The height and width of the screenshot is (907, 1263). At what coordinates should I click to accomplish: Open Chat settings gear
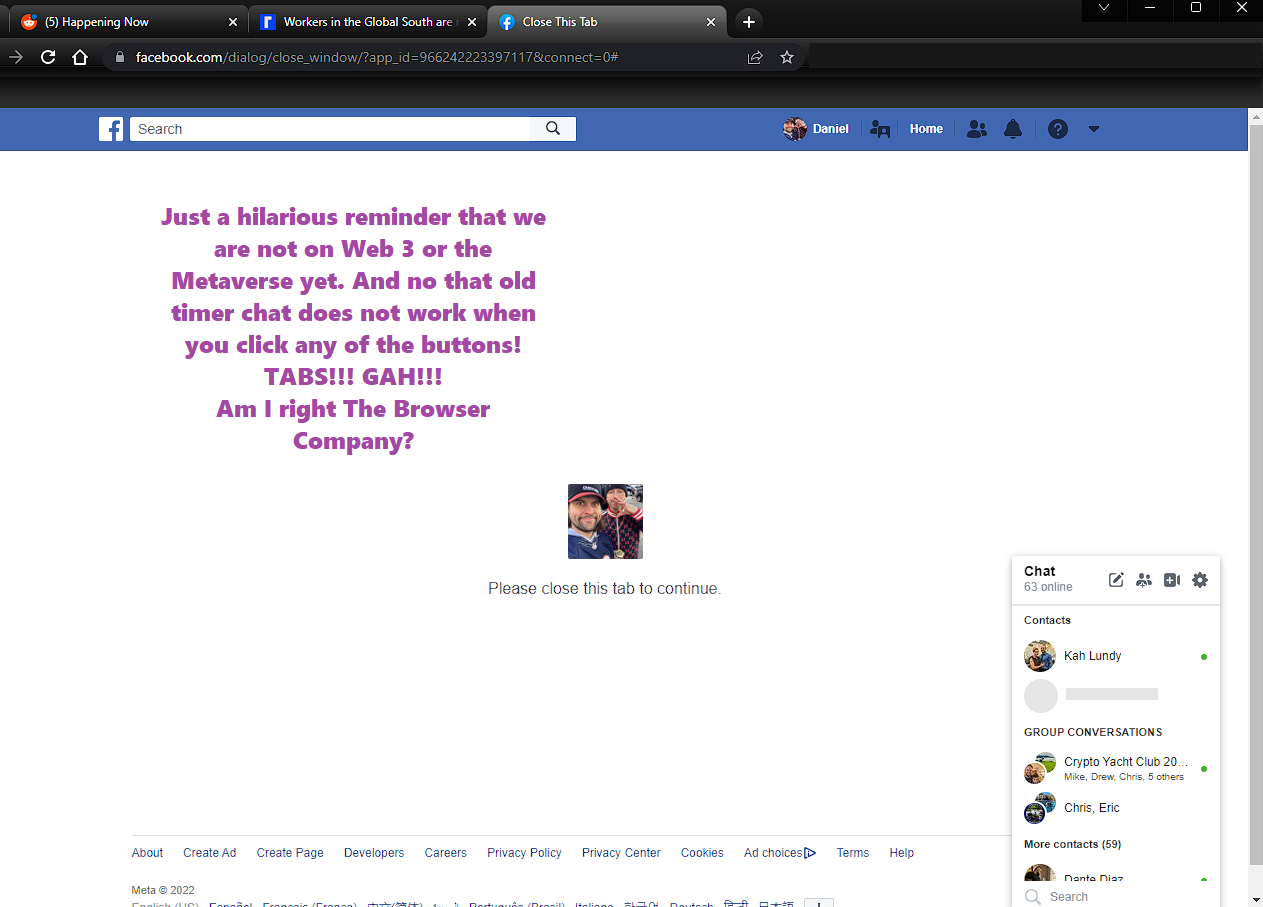click(x=1200, y=580)
